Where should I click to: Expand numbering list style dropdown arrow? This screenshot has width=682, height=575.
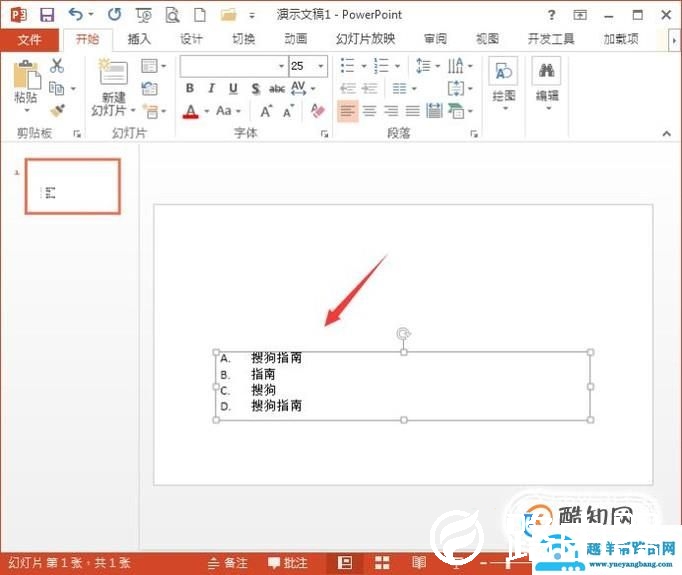click(x=398, y=66)
